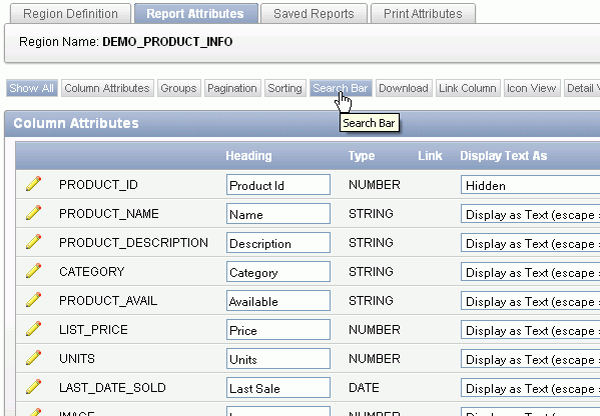Jump to the Search Bar section
Screen dimensions: 600x416
[340, 88]
